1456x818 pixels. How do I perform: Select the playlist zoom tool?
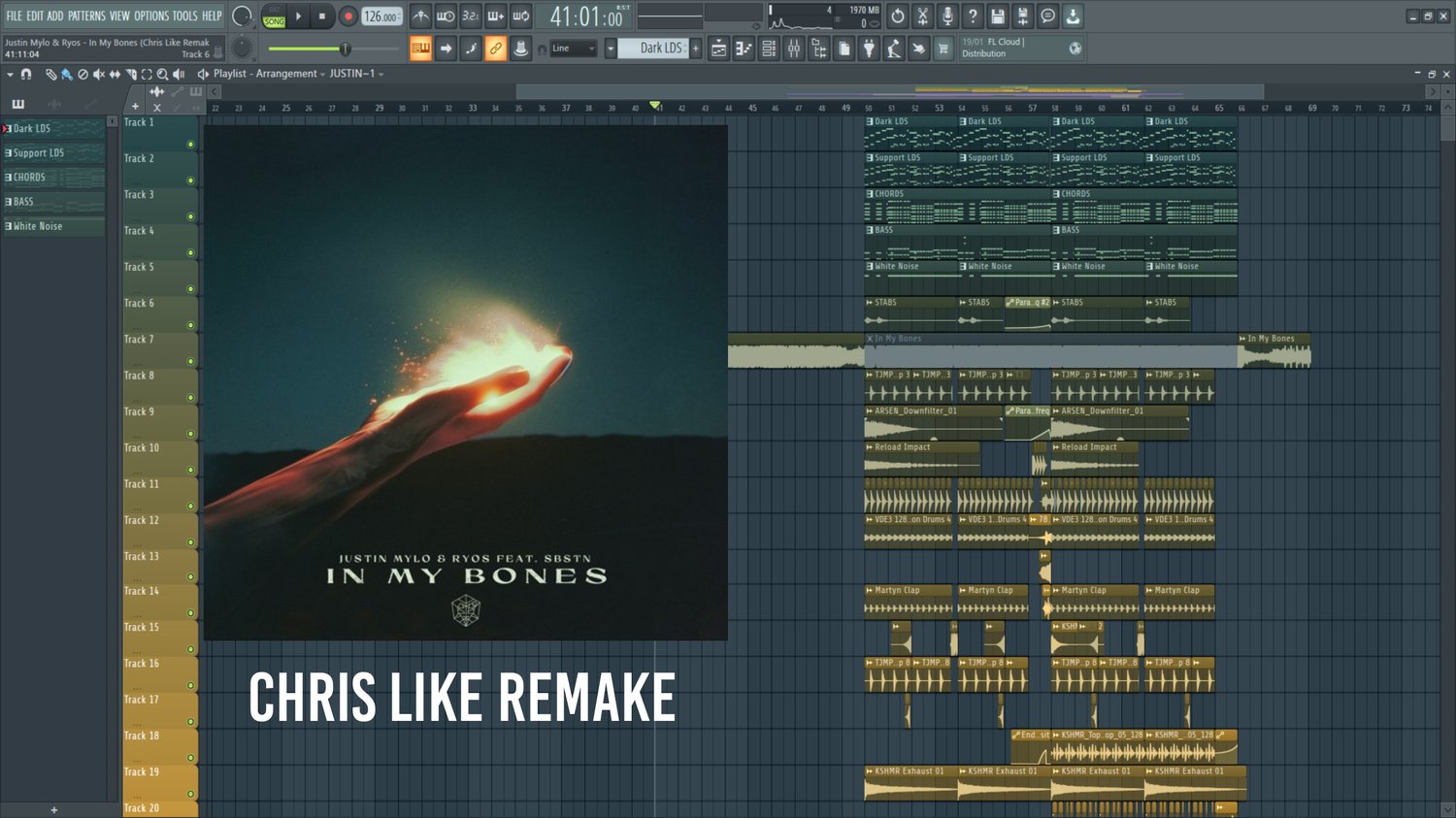click(x=162, y=74)
